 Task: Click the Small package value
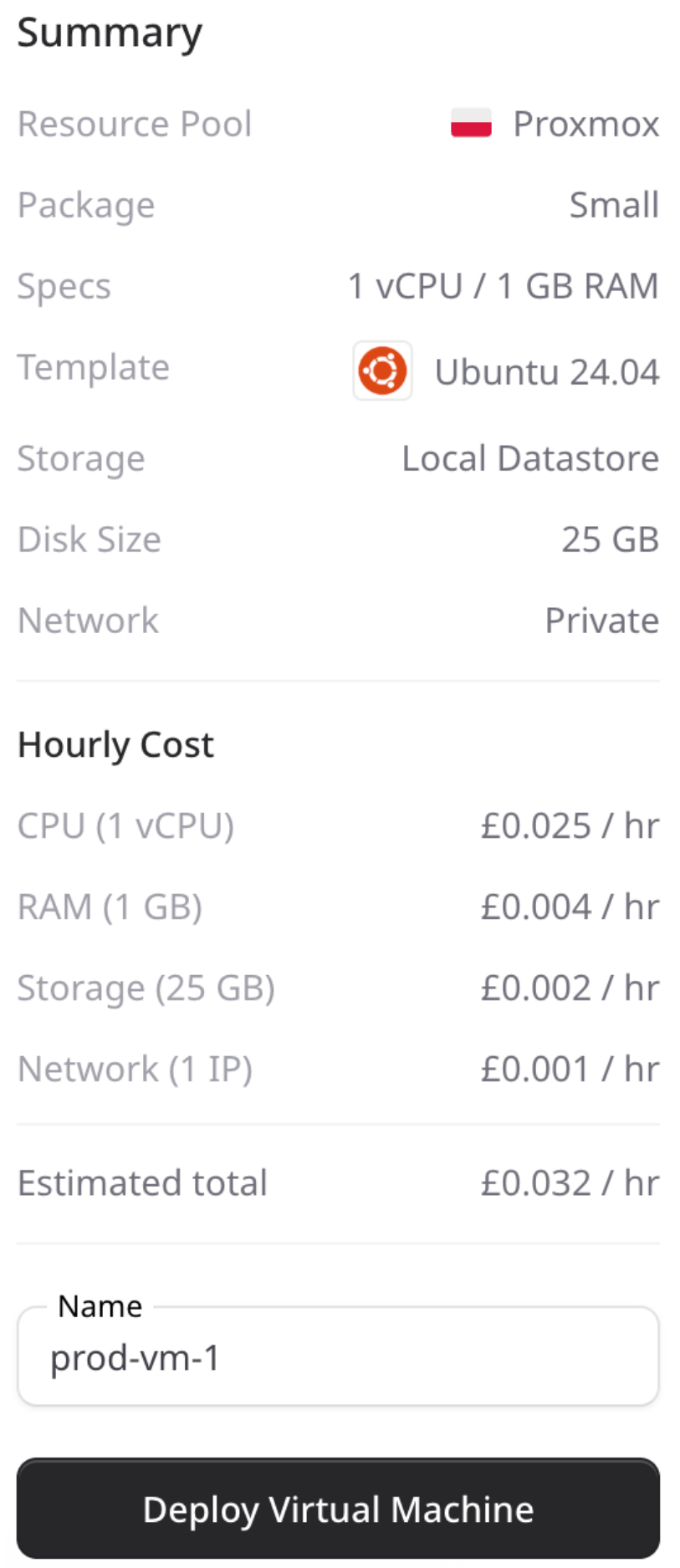(614, 205)
